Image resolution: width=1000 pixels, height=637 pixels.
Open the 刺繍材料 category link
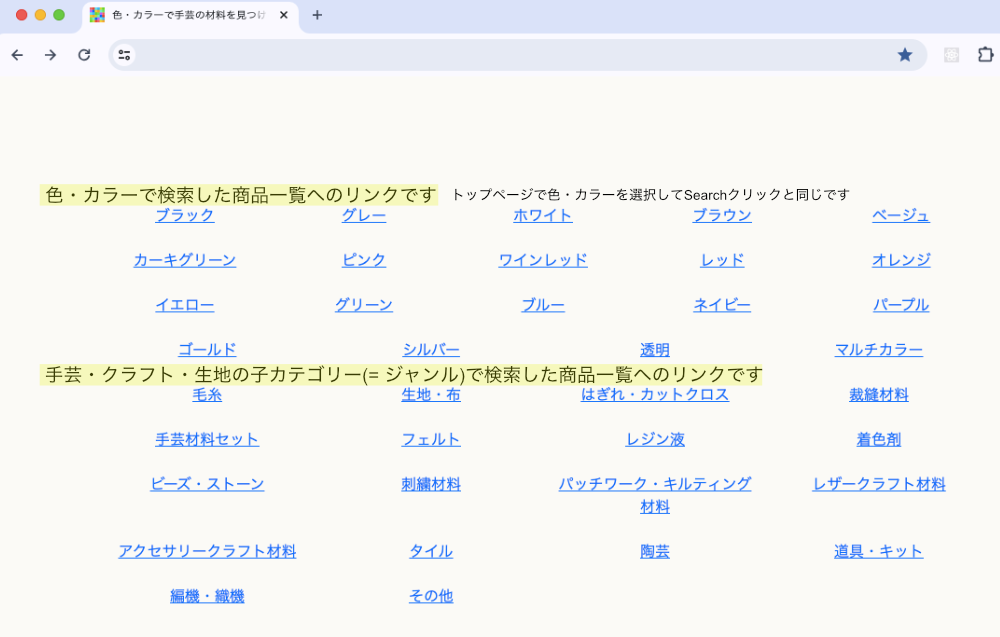tap(431, 485)
